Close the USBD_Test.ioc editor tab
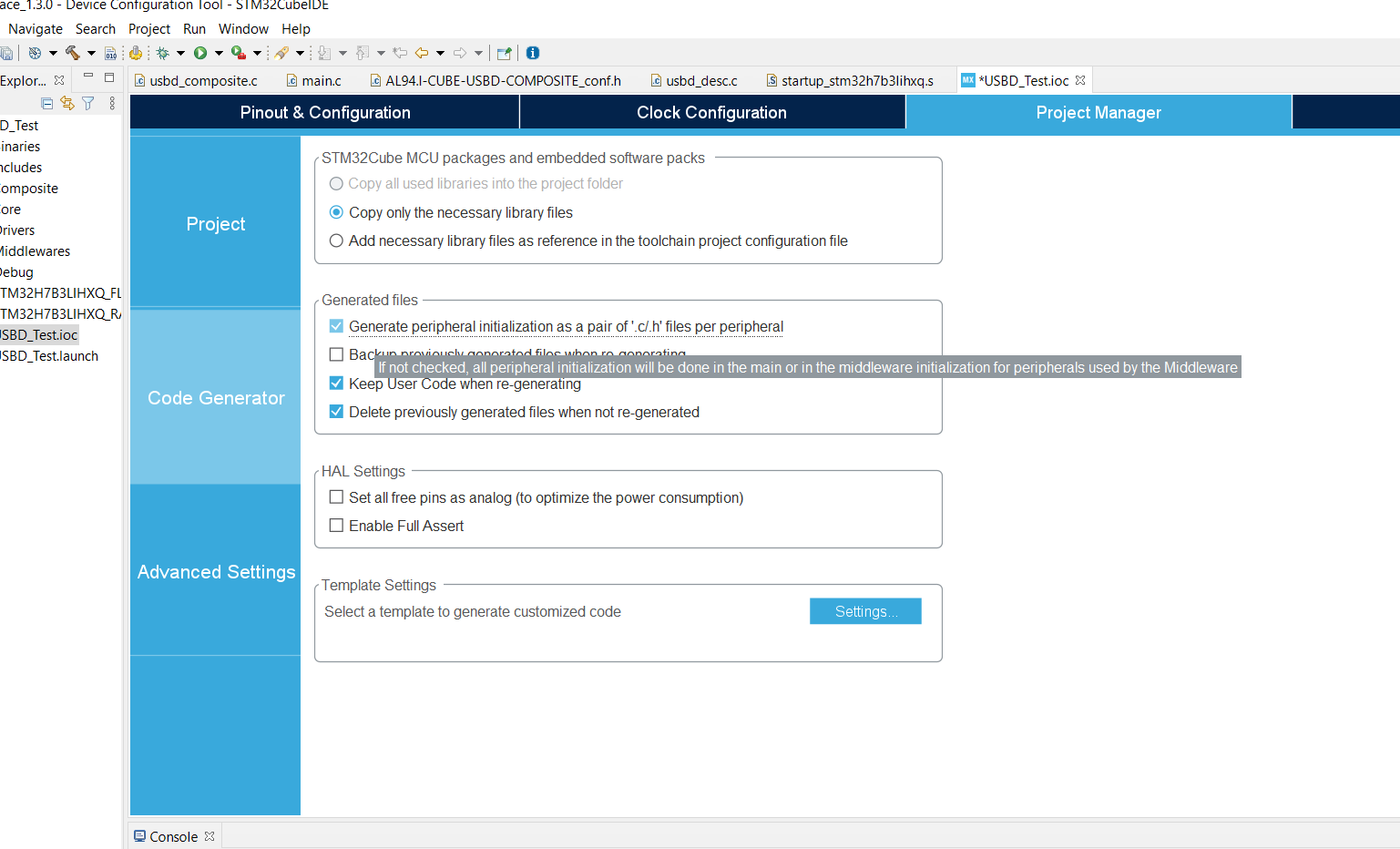Image resolution: width=1400 pixels, height=849 pixels. (1080, 80)
